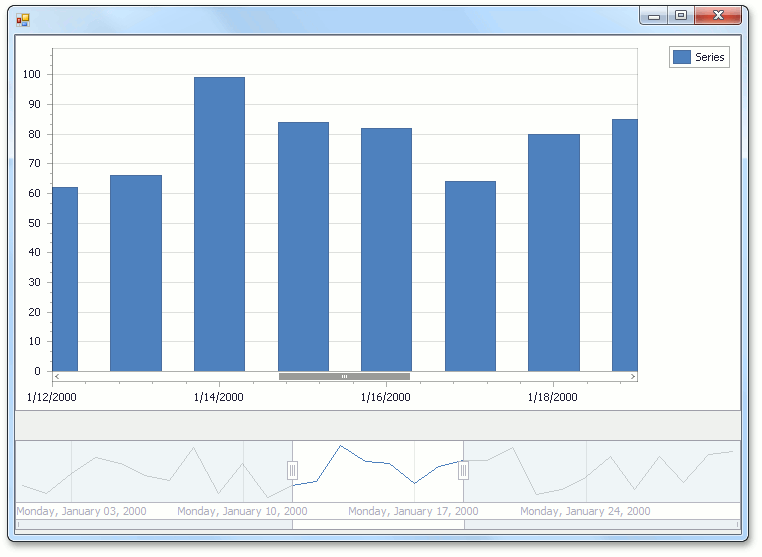Select the tallest bar near 1/14/2000
This screenshot has width=762, height=557.
click(x=219, y=224)
